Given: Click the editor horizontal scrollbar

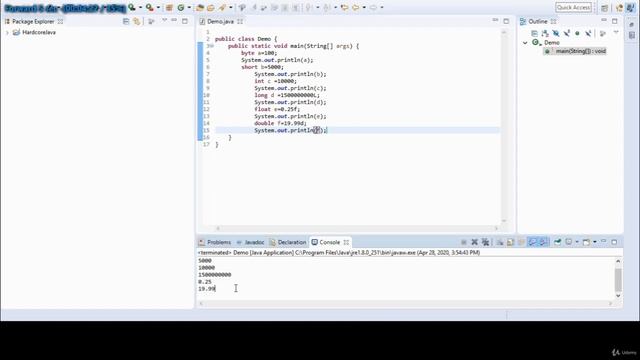Looking at the screenshot, I should (x=357, y=228).
